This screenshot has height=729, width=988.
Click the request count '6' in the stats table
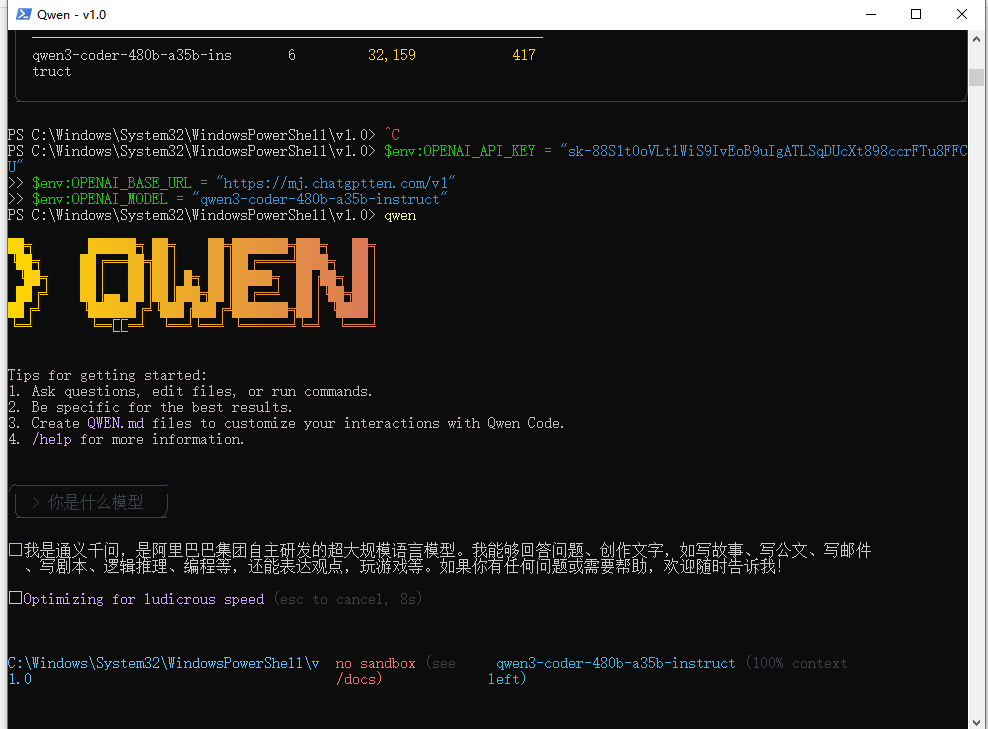292,55
